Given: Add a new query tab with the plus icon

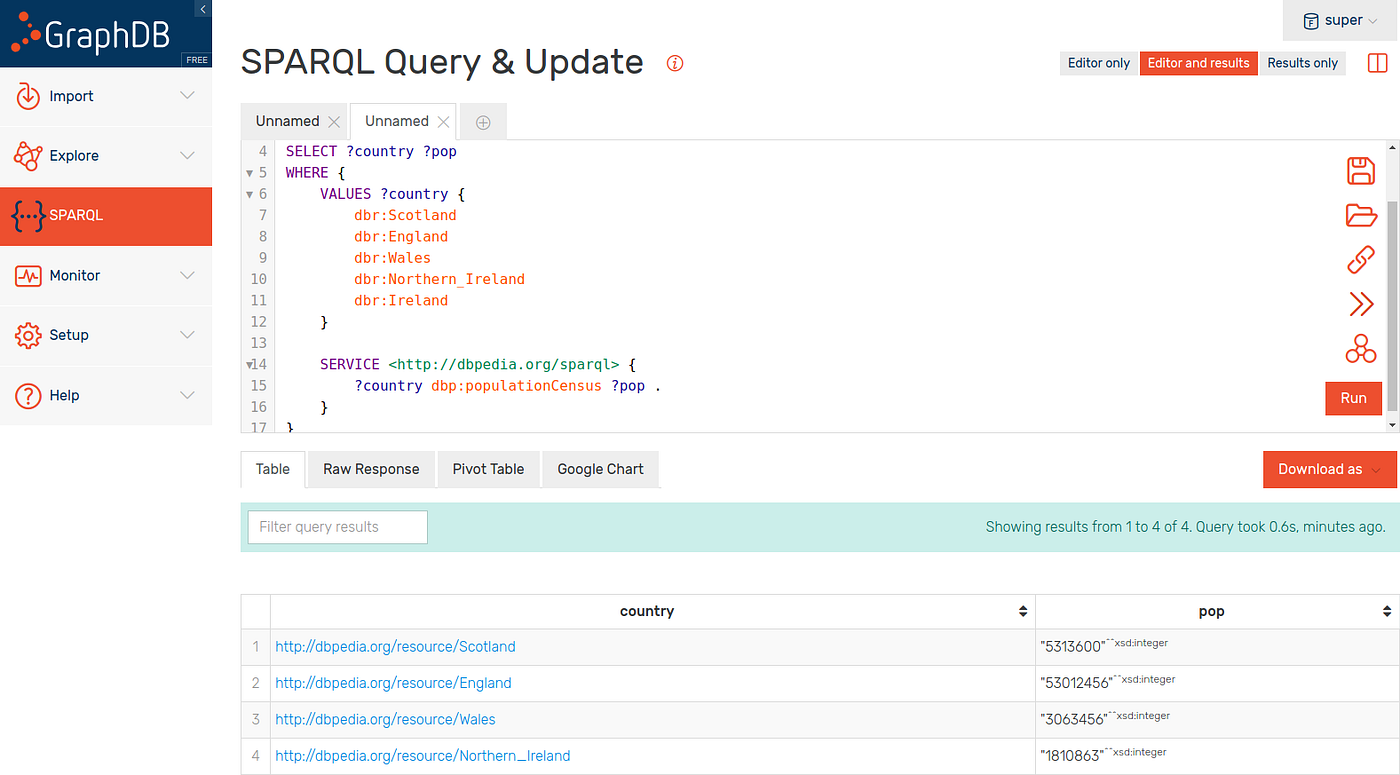Looking at the screenshot, I should pos(483,122).
